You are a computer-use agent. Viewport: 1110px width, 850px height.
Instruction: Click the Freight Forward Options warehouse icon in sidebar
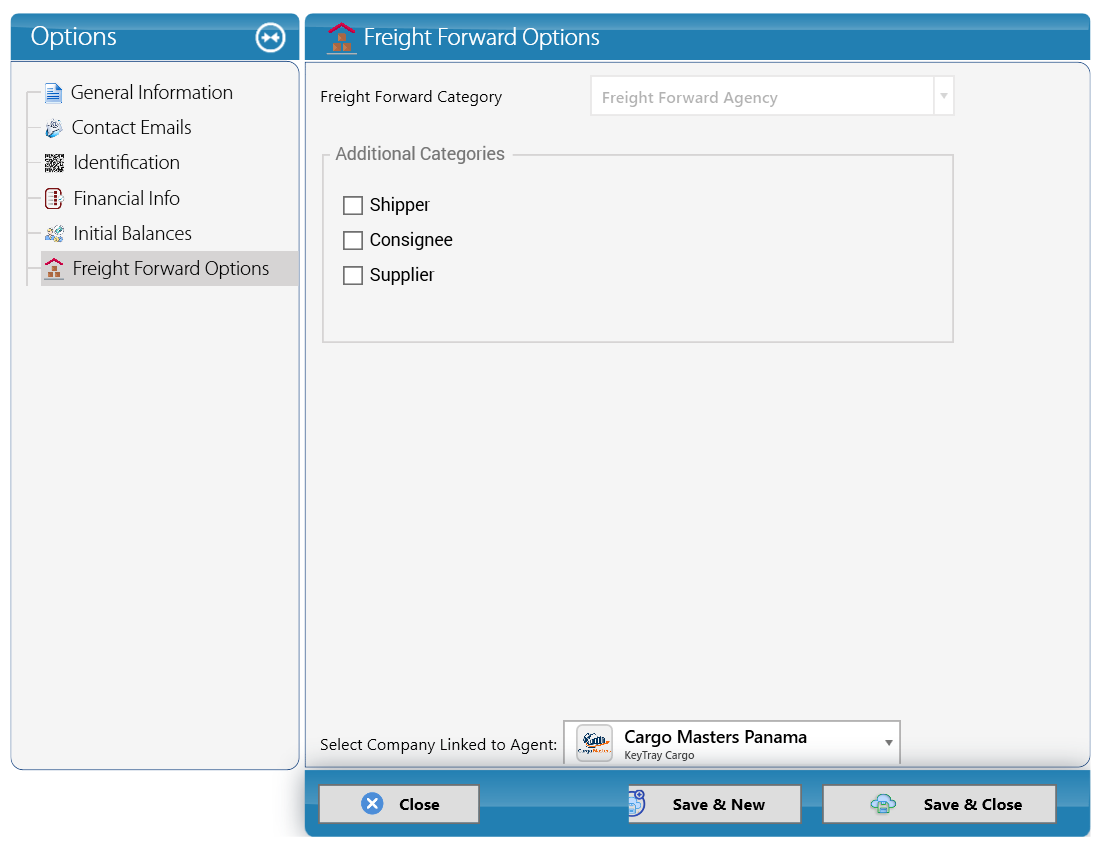tap(54, 269)
